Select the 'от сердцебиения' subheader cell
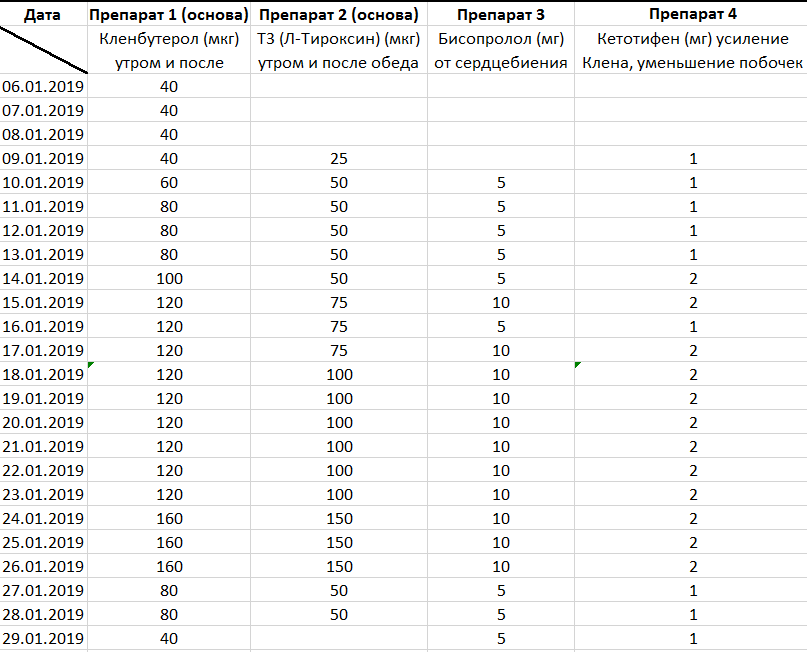Image resolution: width=807 pixels, height=652 pixels. 500,63
